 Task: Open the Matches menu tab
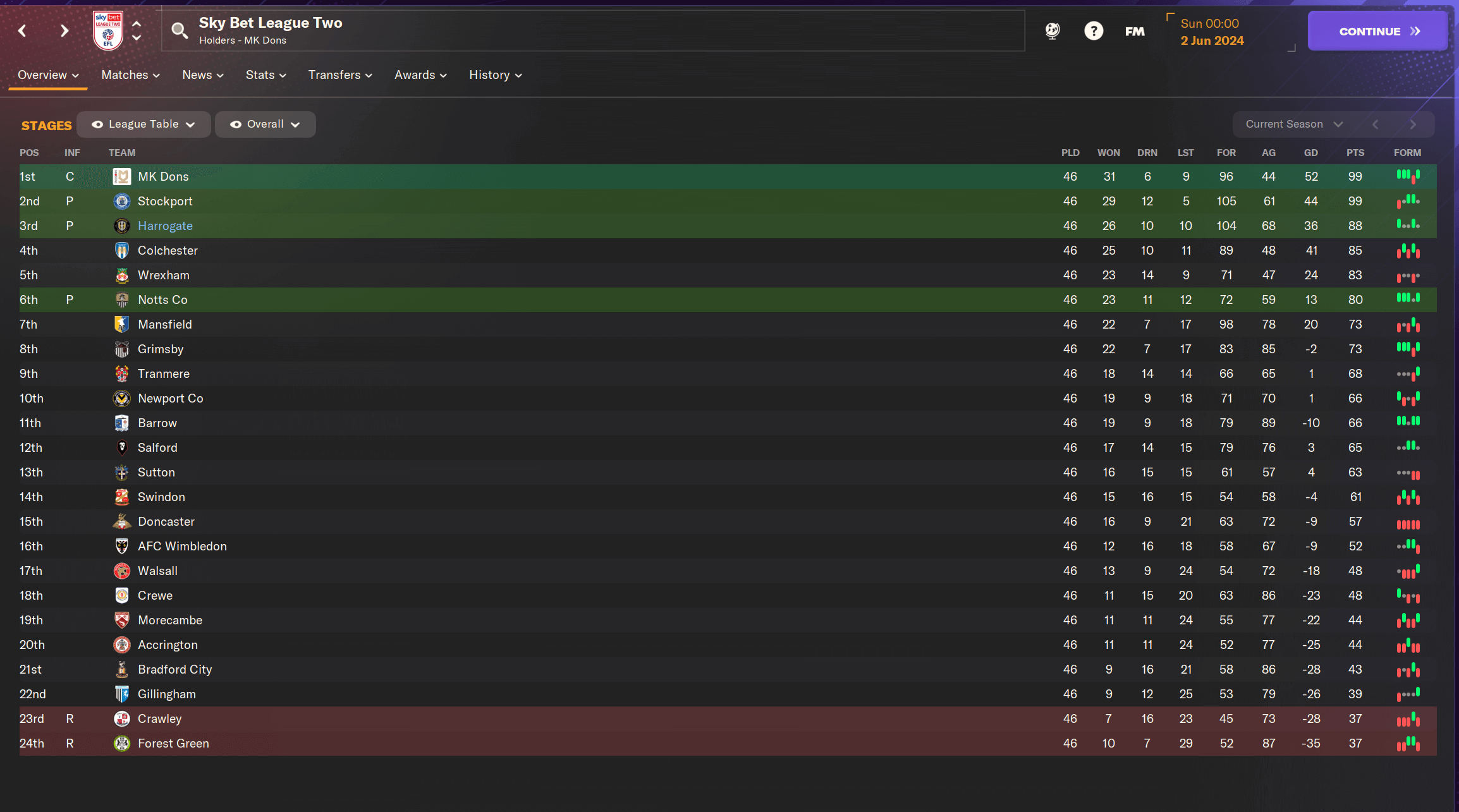coord(130,75)
